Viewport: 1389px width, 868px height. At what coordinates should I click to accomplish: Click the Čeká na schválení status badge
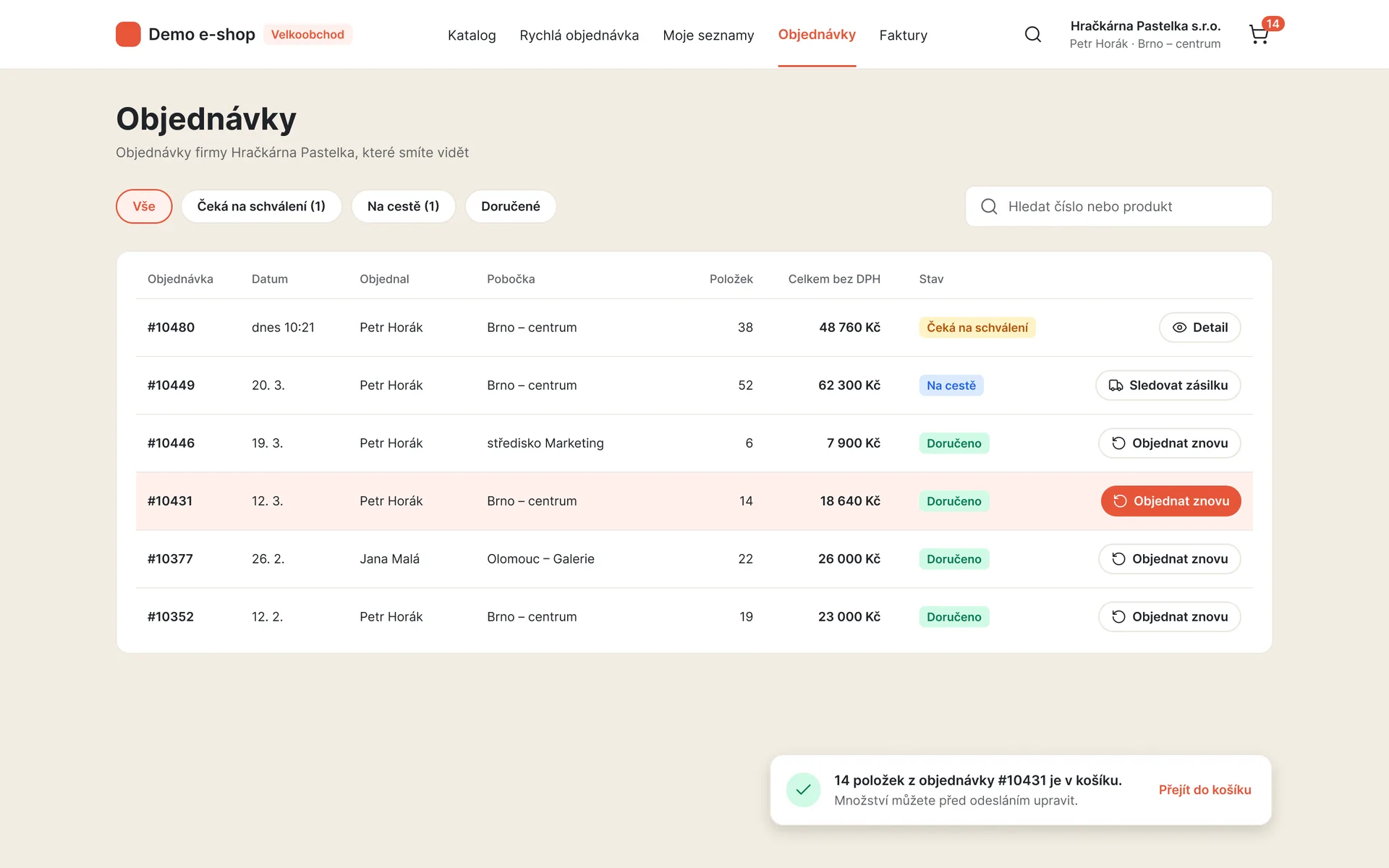pos(977,328)
